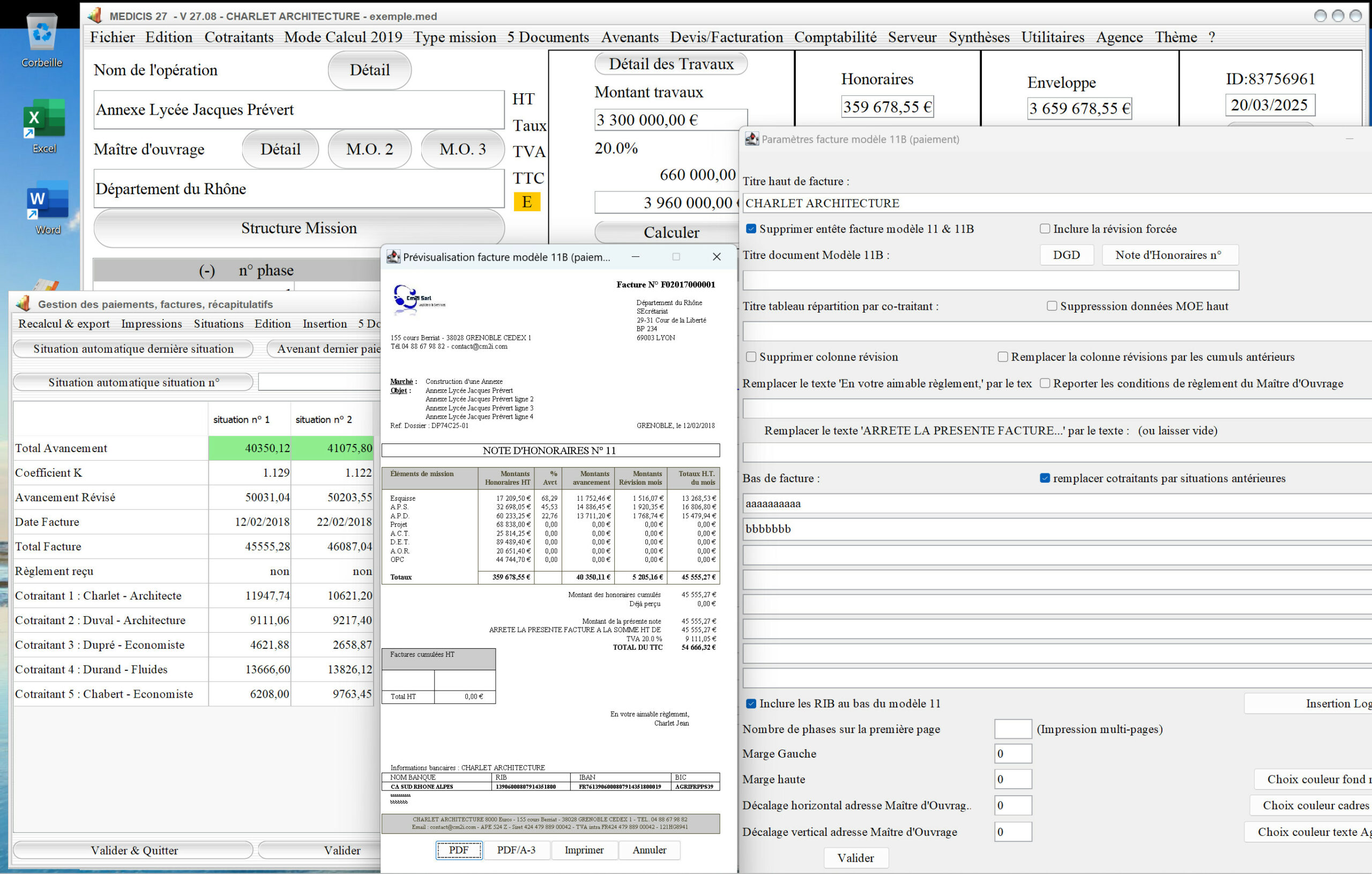Click the Bas de facture 'aaaaaaaaaa' field
The height and width of the screenshot is (874, 1372).
tap(1057, 503)
